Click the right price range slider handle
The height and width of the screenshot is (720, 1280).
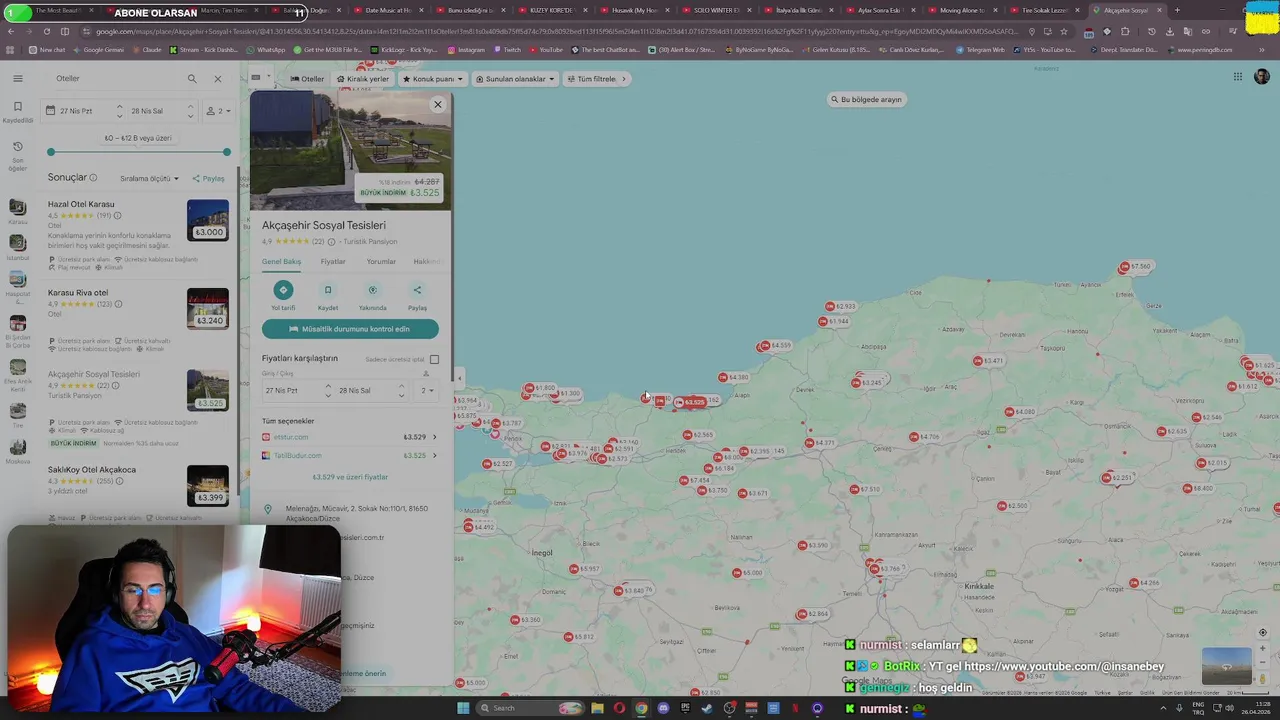pos(227,152)
